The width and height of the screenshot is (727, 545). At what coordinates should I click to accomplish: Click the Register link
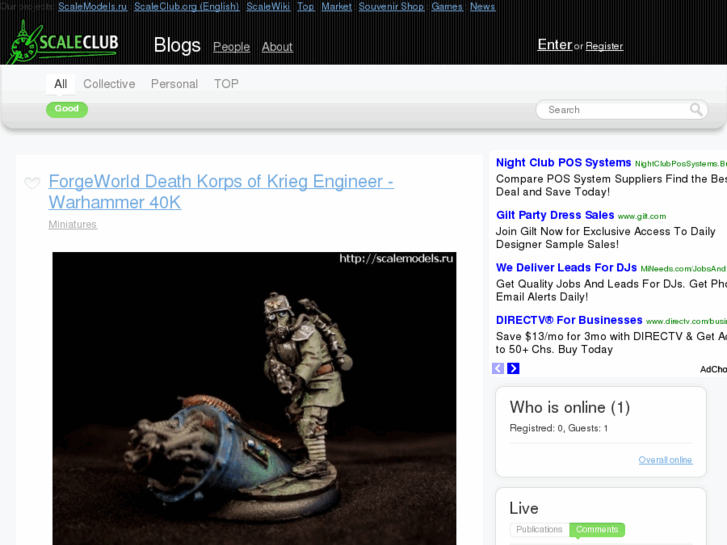click(x=604, y=46)
